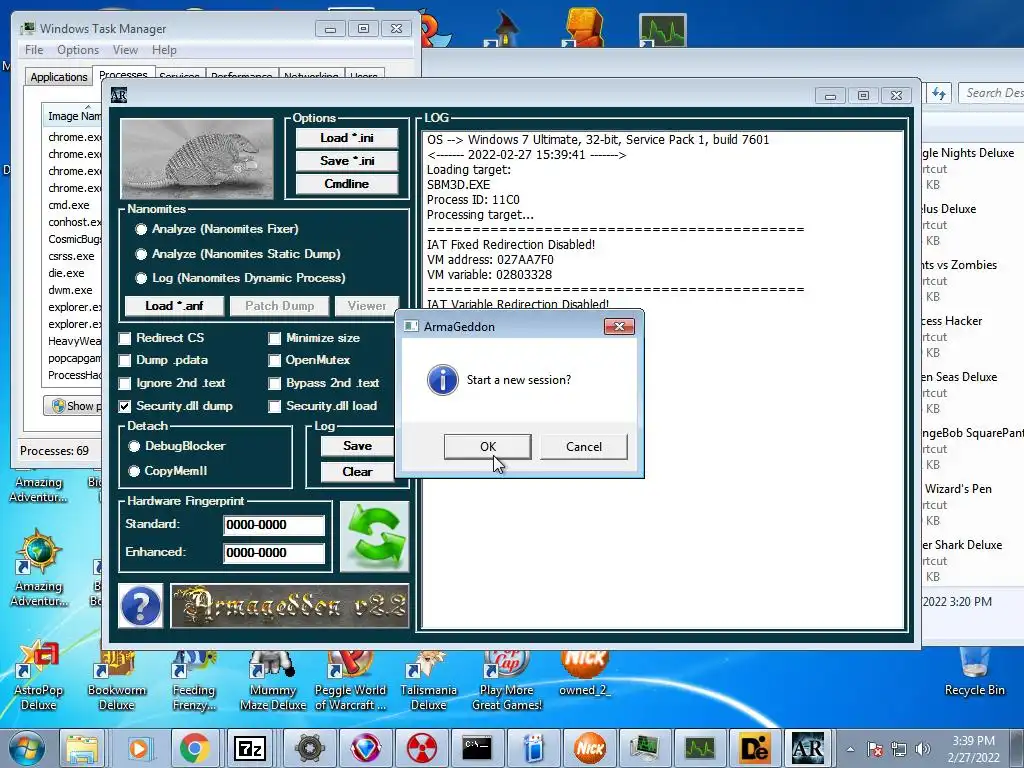Open the Nick taskbar icon

590,748
